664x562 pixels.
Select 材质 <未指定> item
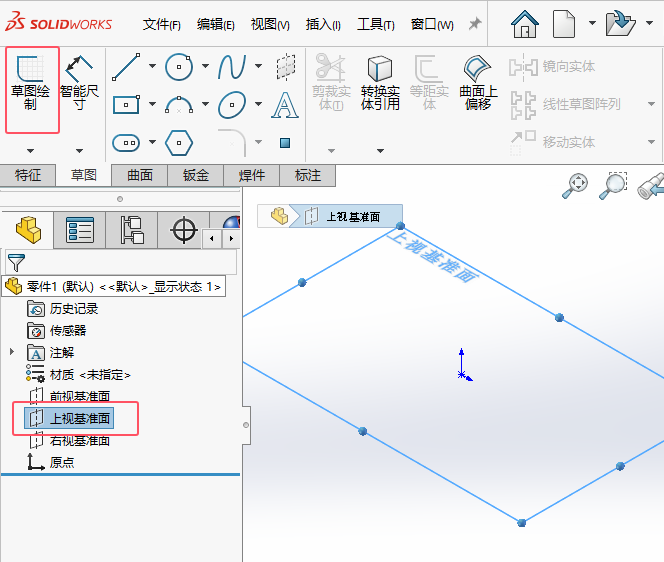click(x=78, y=374)
